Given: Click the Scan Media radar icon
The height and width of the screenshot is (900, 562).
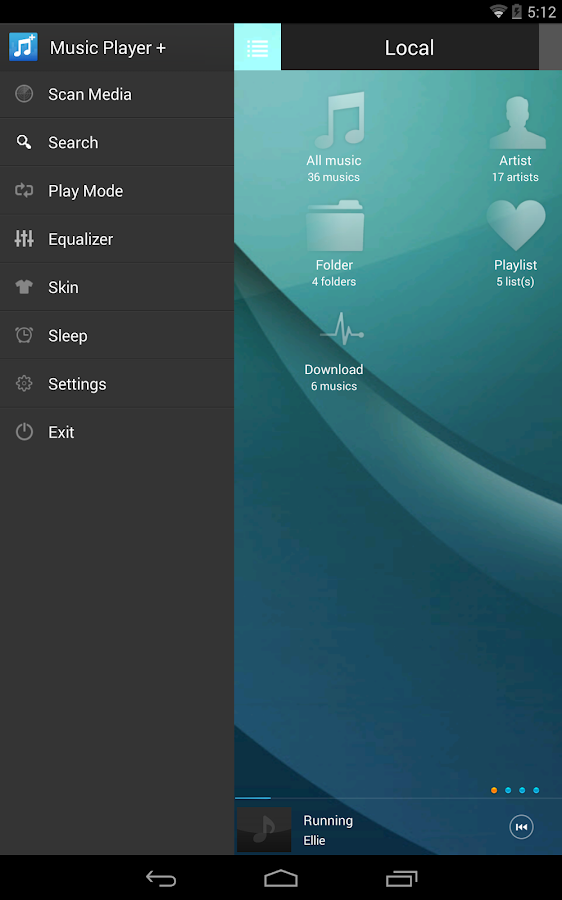Looking at the screenshot, I should pos(24,94).
